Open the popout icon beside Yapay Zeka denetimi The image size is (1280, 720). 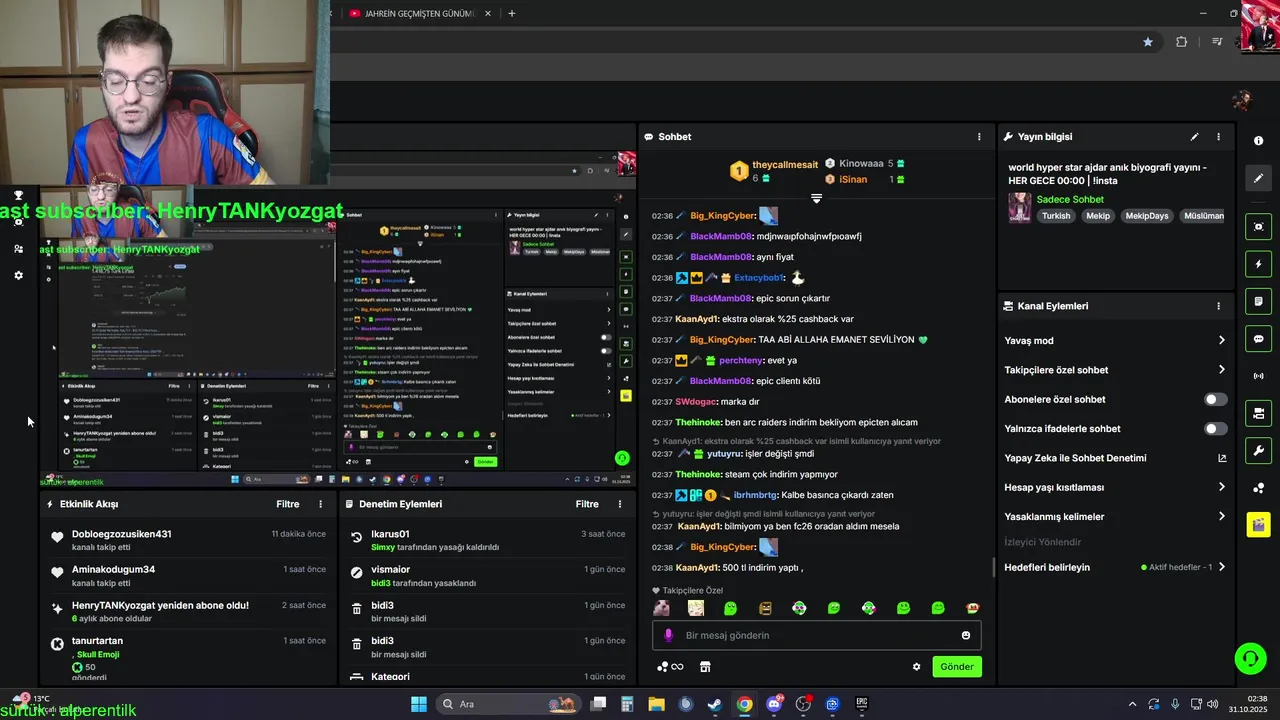(x=1221, y=458)
